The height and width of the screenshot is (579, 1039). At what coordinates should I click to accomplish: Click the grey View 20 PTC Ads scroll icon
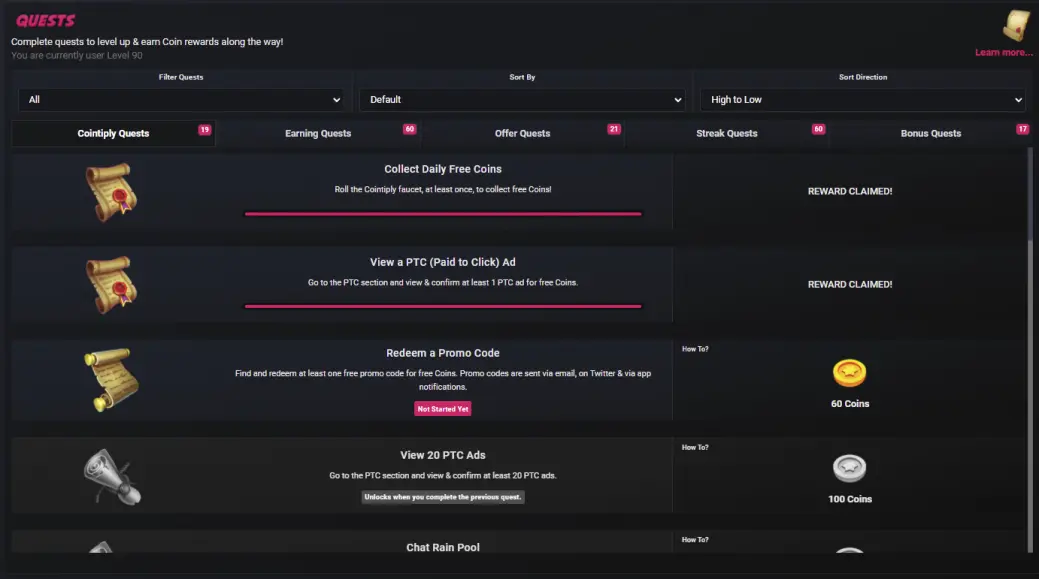pos(112,476)
